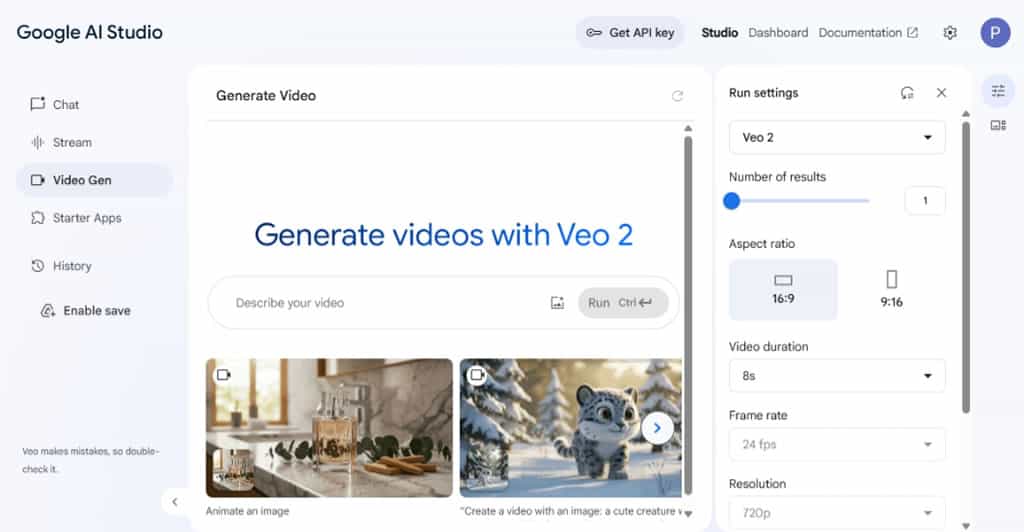Click video icon on perfume bottle thumbnail

(x=223, y=375)
